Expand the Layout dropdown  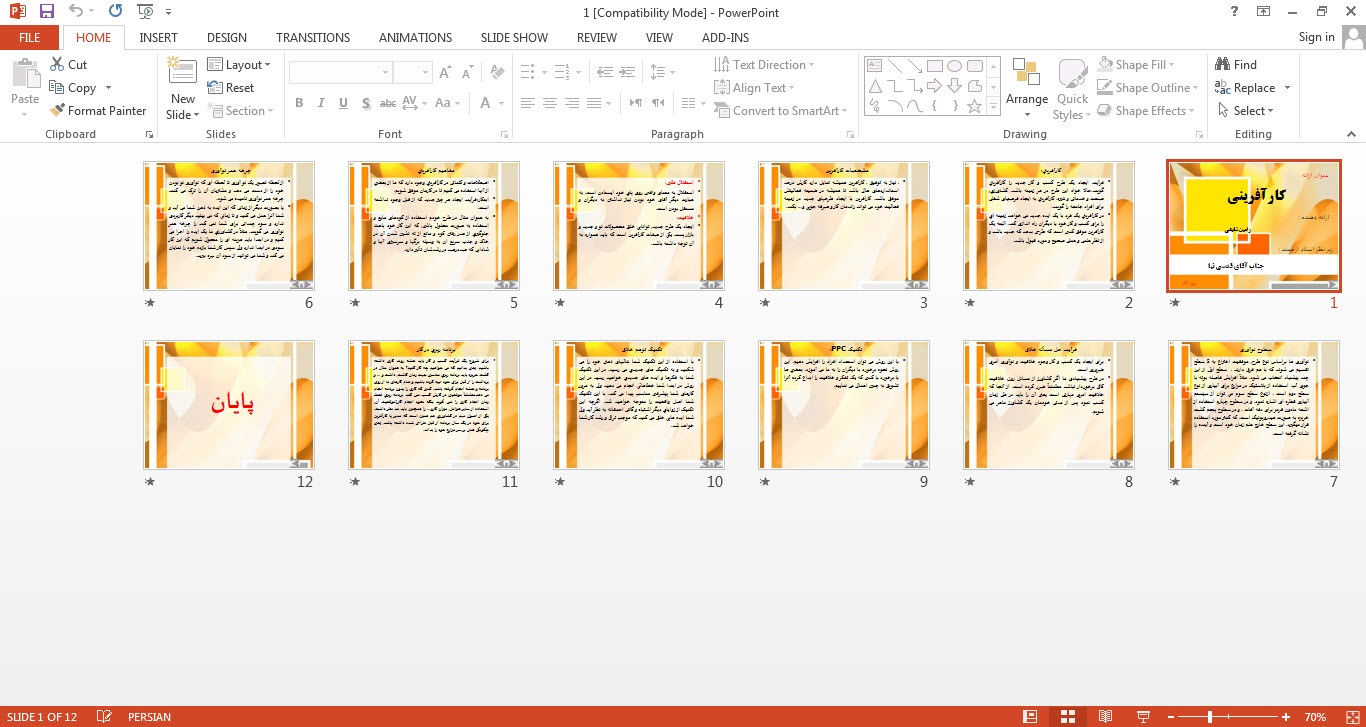coord(240,65)
